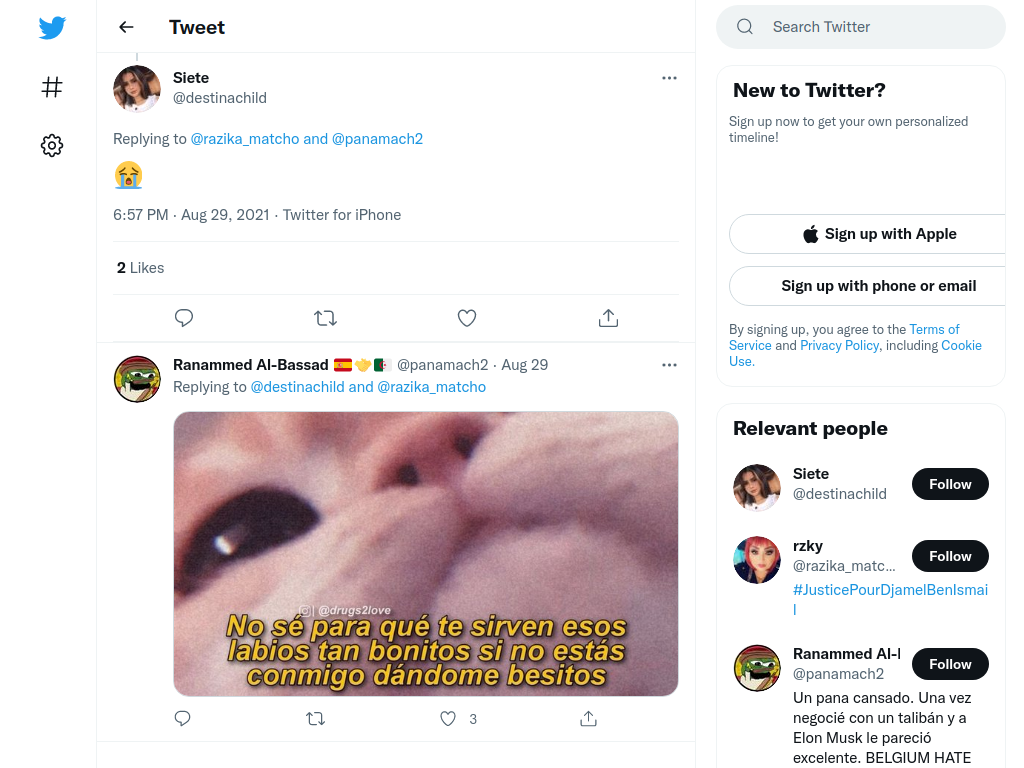Open the Privacy Policy link
This screenshot has height=768, width=1024.
(x=839, y=345)
